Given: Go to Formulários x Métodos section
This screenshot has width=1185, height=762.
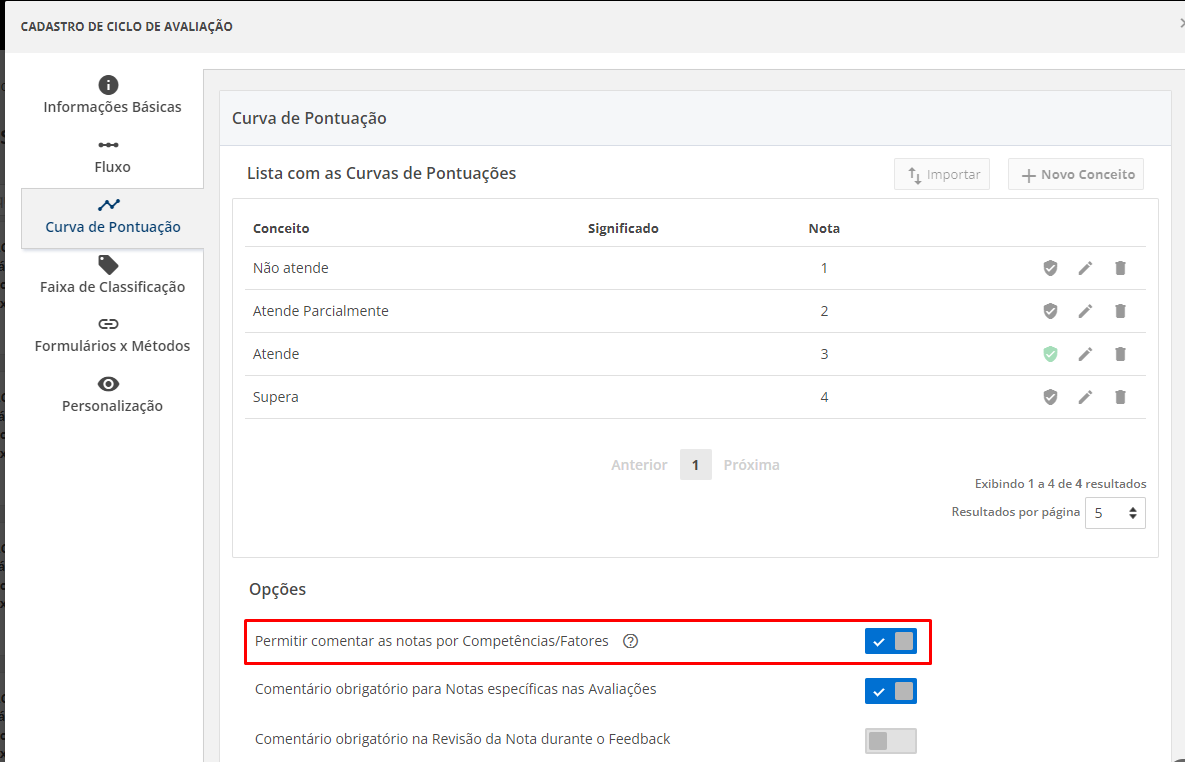Looking at the screenshot, I should [112, 335].
